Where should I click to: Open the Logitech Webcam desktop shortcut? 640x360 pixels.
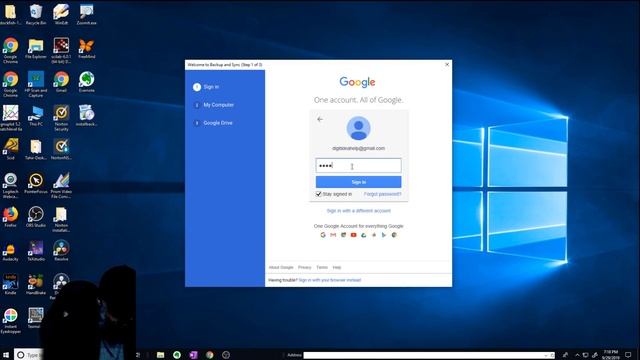(x=11, y=185)
